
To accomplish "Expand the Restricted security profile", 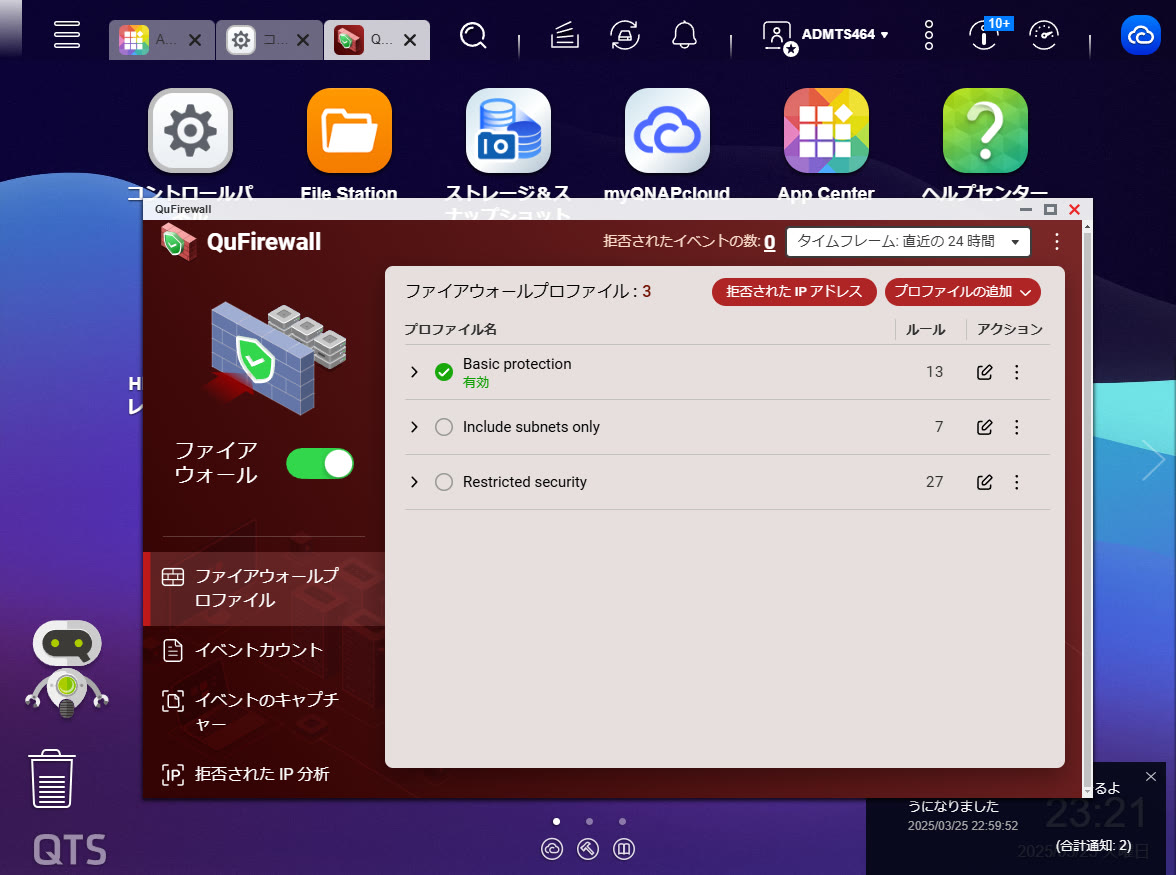I will click(414, 481).
